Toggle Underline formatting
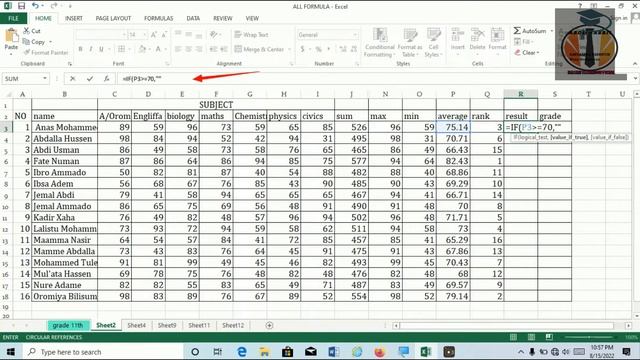 pyautogui.click(x=101, y=49)
